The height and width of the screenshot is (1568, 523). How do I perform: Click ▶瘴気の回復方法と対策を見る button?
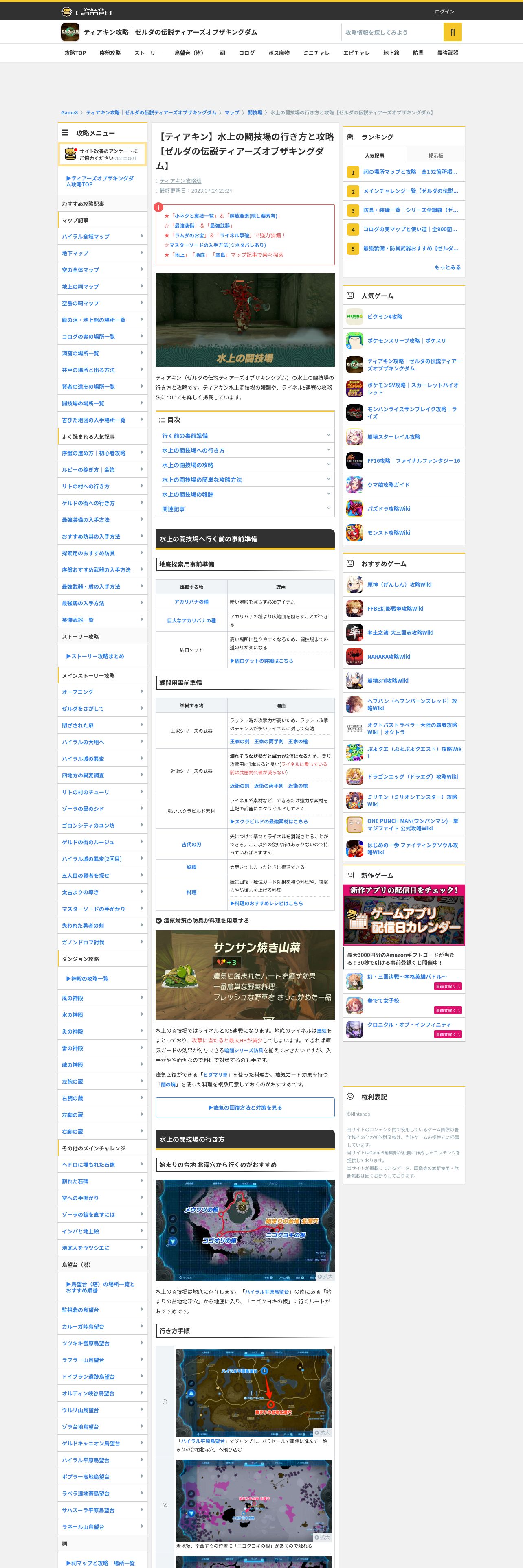[245, 1107]
